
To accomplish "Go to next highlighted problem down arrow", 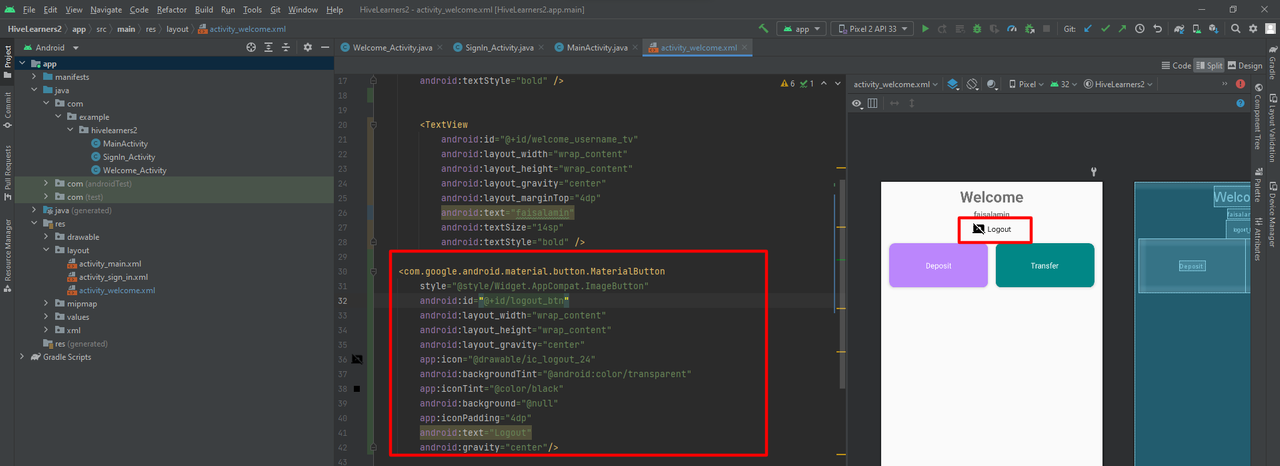I will pyautogui.click(x=837, y=83).
